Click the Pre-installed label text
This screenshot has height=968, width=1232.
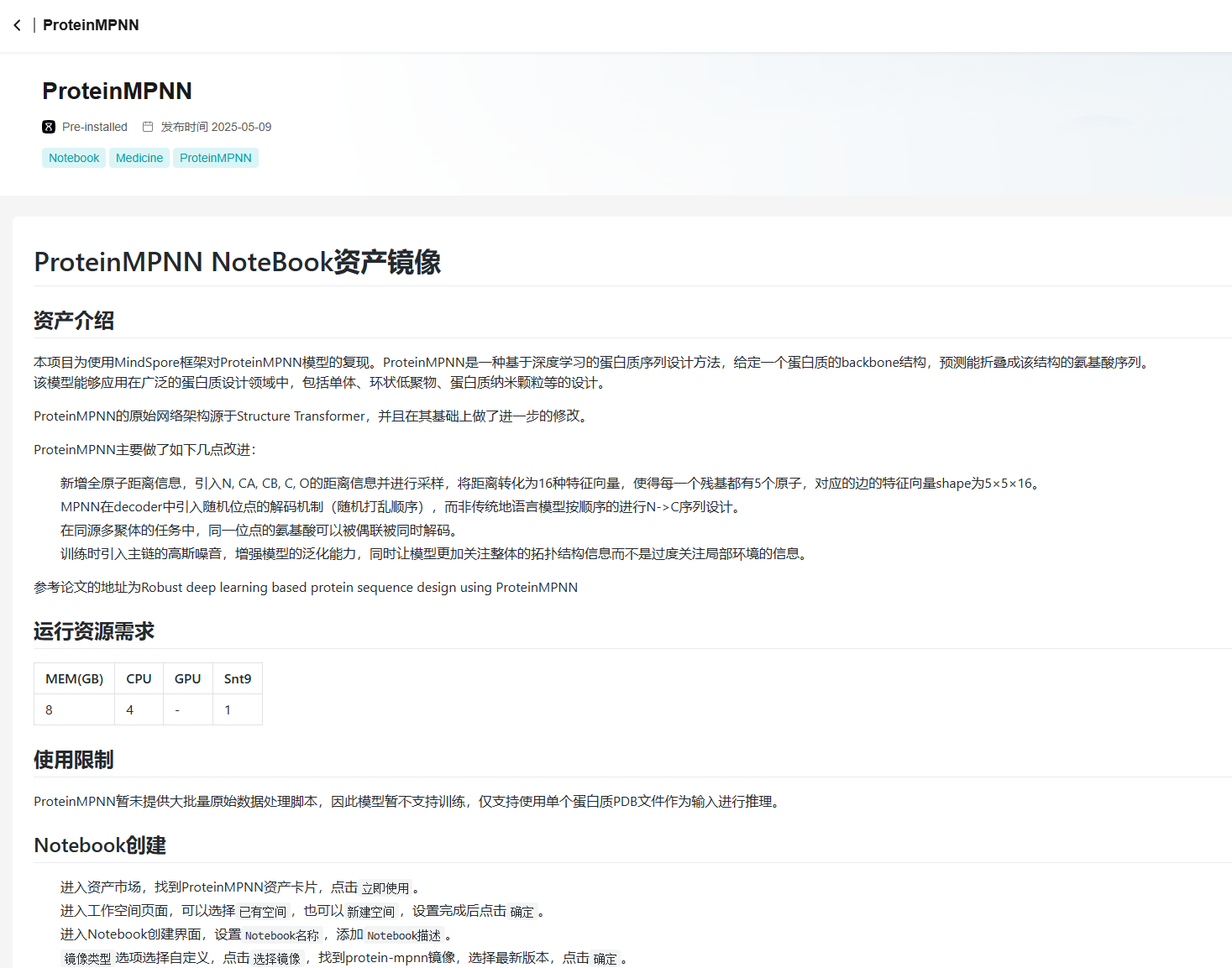point(95,127)
